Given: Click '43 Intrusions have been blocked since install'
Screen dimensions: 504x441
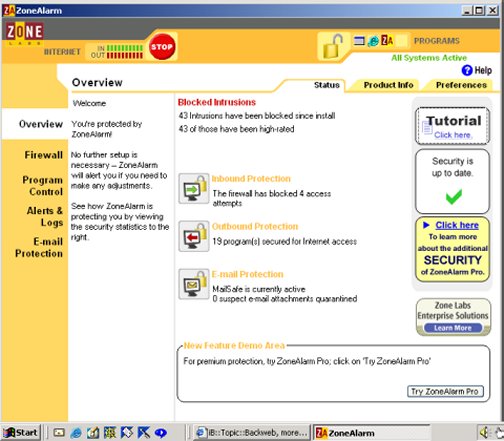Looking at the screenshot, I should (x=257, y=116).
